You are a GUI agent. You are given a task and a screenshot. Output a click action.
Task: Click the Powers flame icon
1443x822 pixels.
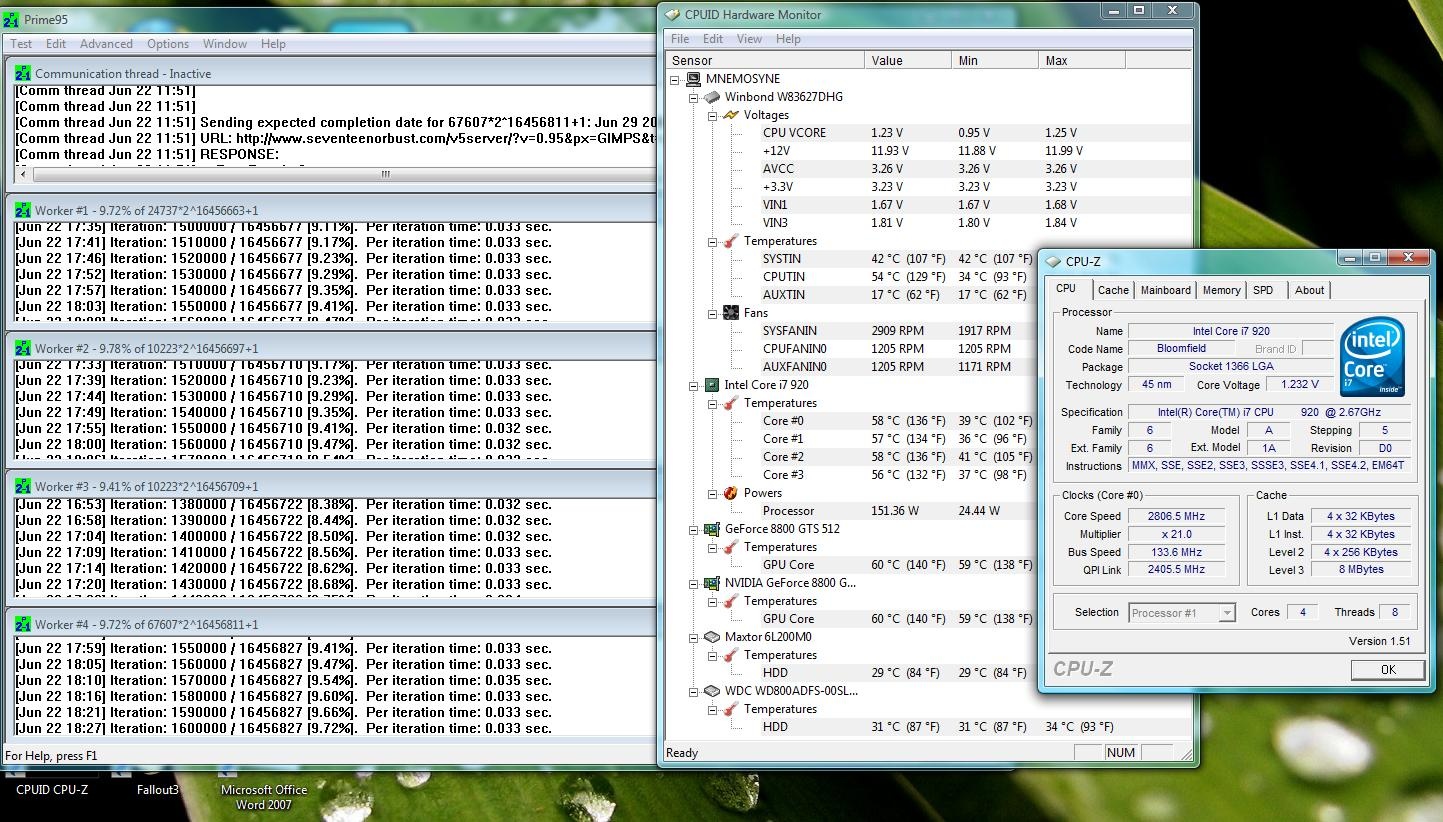pyautogui.click(x=731, y=493)
